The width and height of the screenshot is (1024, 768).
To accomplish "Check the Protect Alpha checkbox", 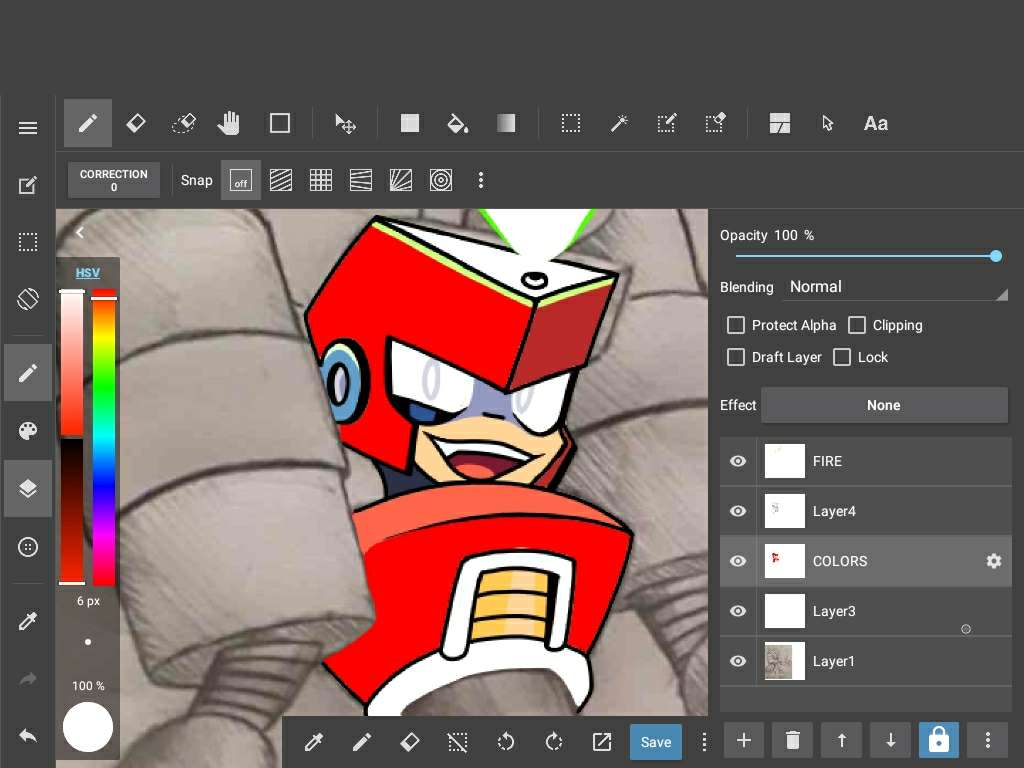I will [x=736, y=325].
